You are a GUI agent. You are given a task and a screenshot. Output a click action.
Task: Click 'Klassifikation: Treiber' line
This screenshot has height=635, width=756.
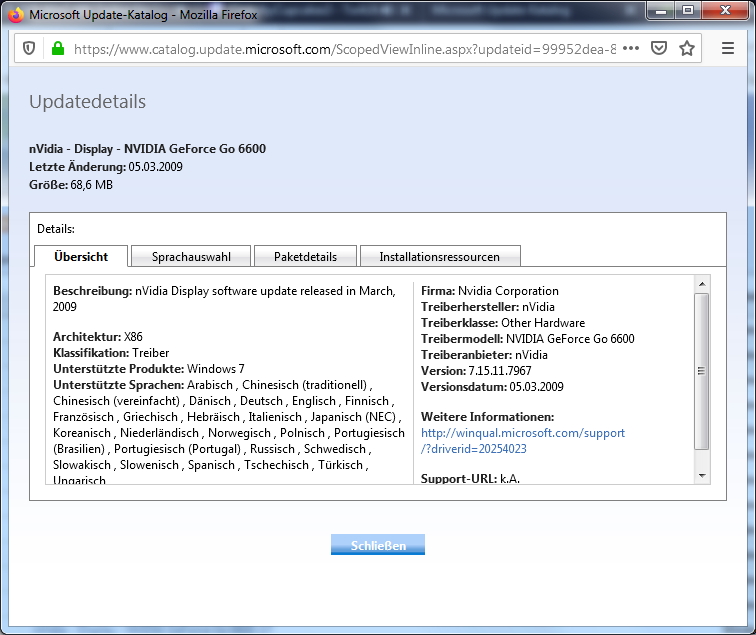[x=111, y=352]
